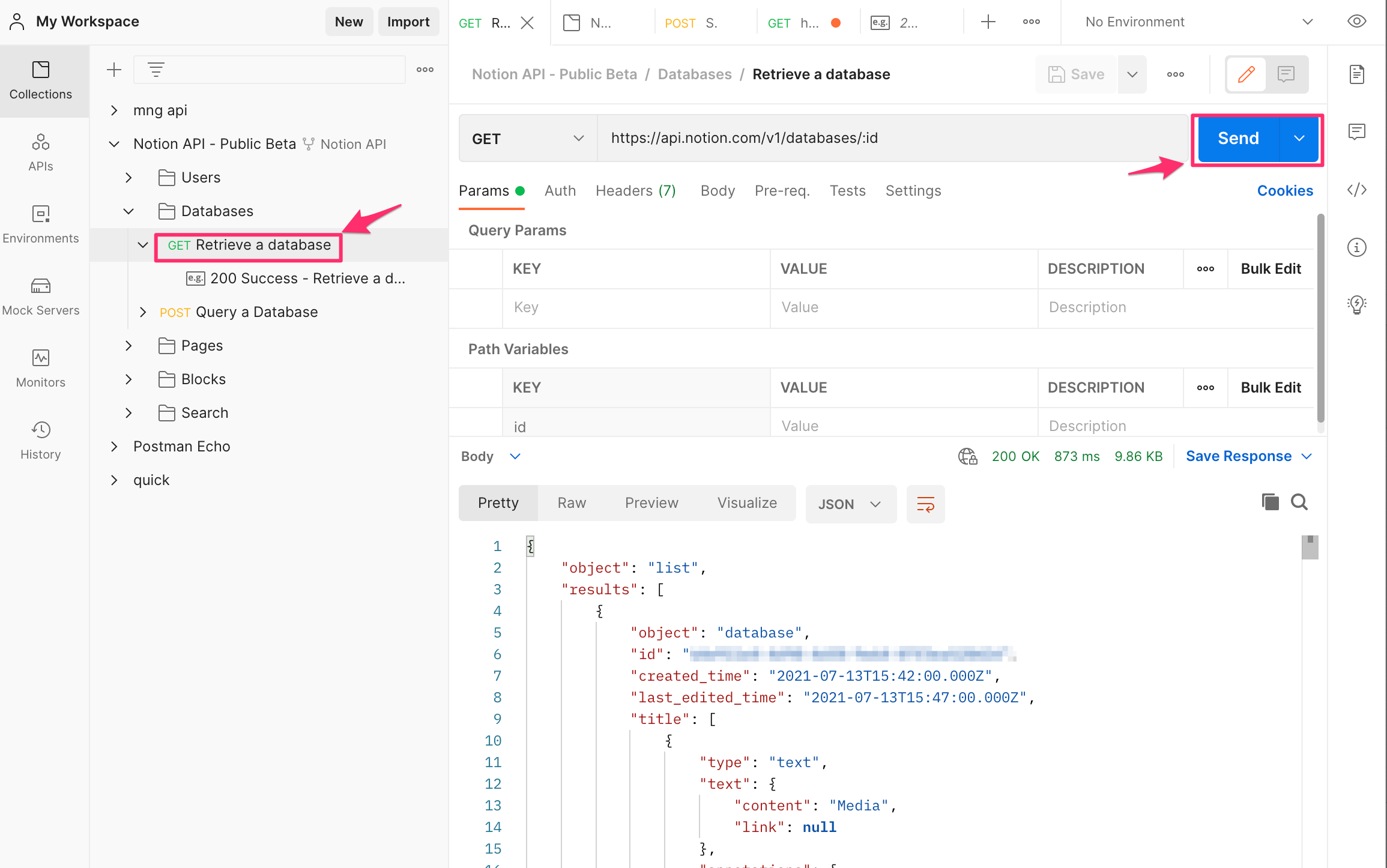Click the plus icon to create a collection
Screen dimensions: 1387x868
[113, 70]
